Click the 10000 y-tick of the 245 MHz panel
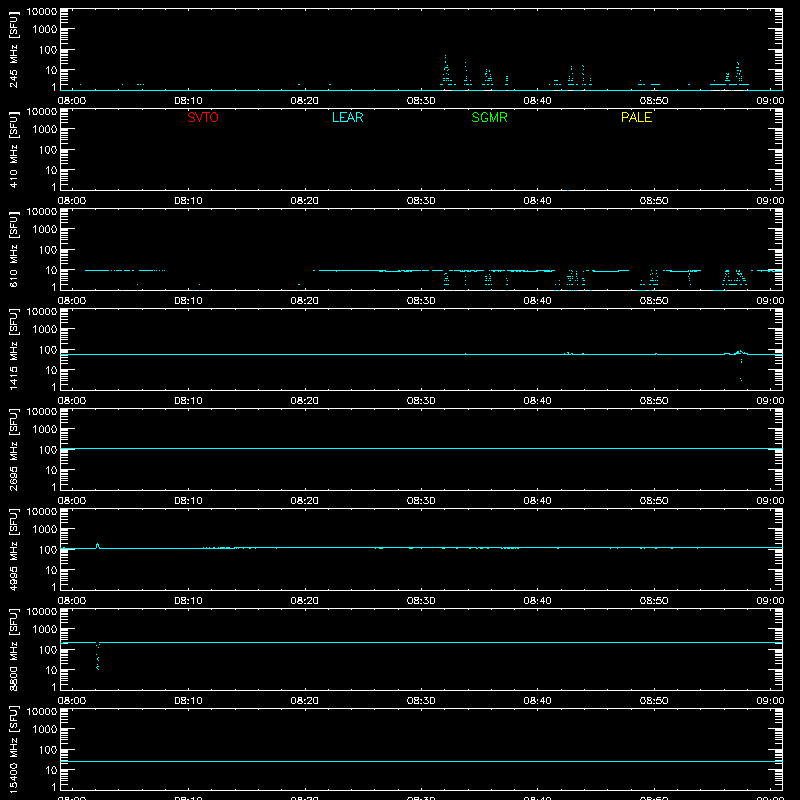 pyautogui.click(x=42, y=12)
